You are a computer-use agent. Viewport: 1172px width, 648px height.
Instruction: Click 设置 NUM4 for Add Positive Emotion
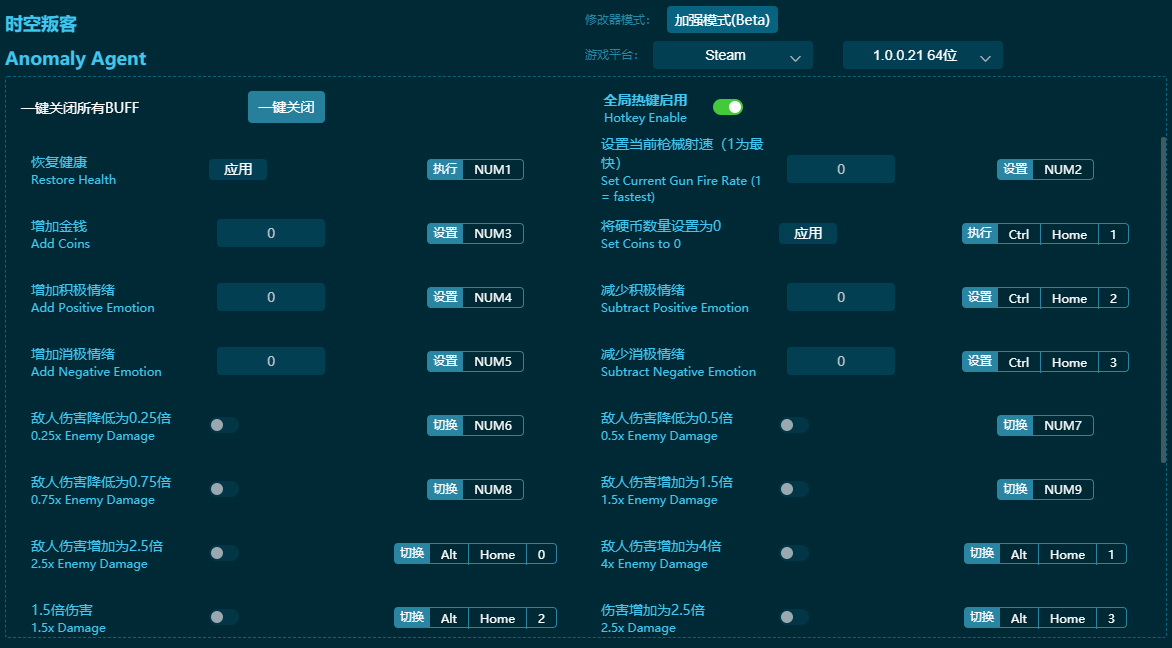[474, 297]
